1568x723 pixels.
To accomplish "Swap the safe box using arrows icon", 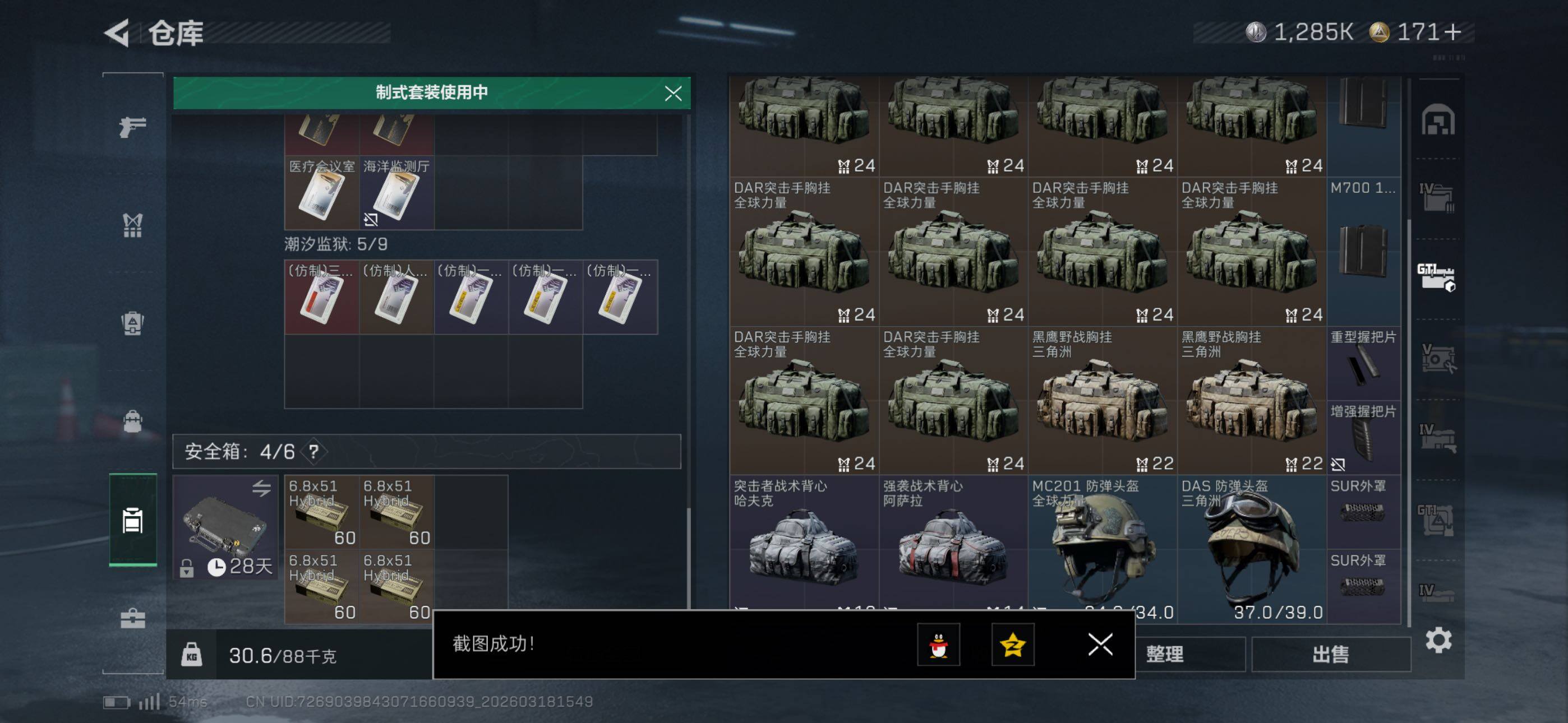I will pyautogui.click(x=262, y=488).
